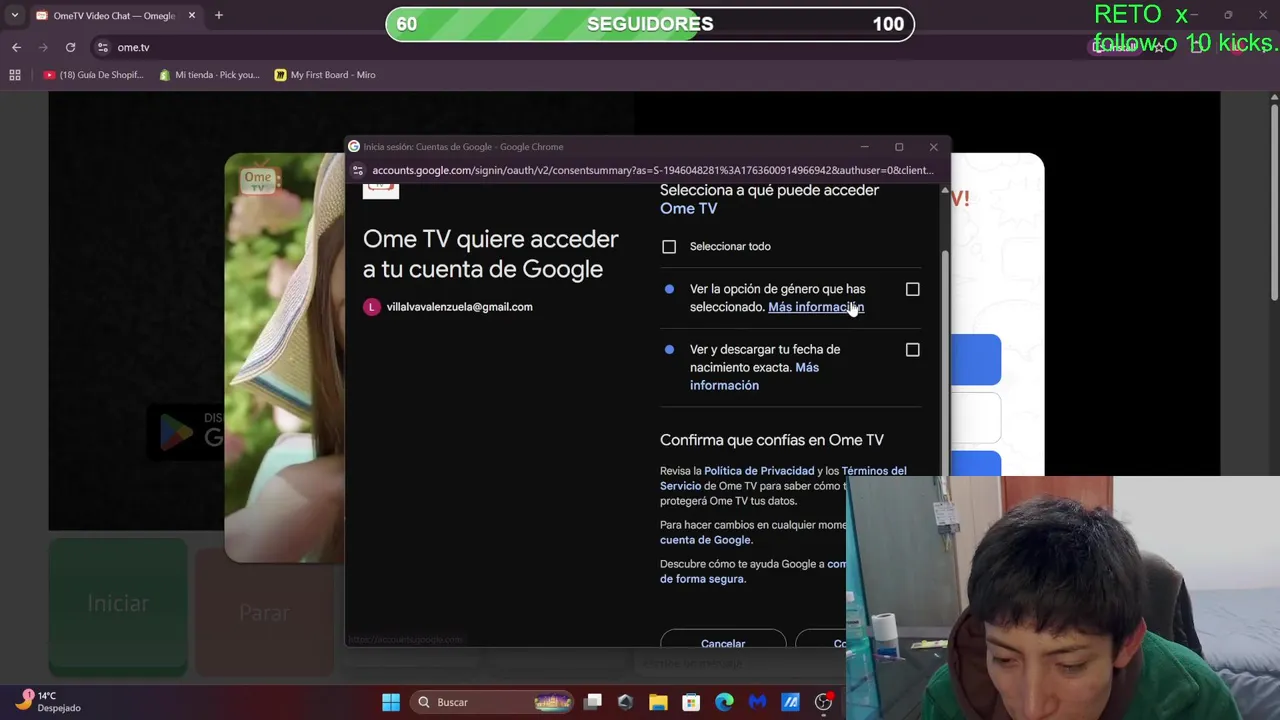
Task: Click site settings icon beside ome.tv
Action: (x=102, y=47)
